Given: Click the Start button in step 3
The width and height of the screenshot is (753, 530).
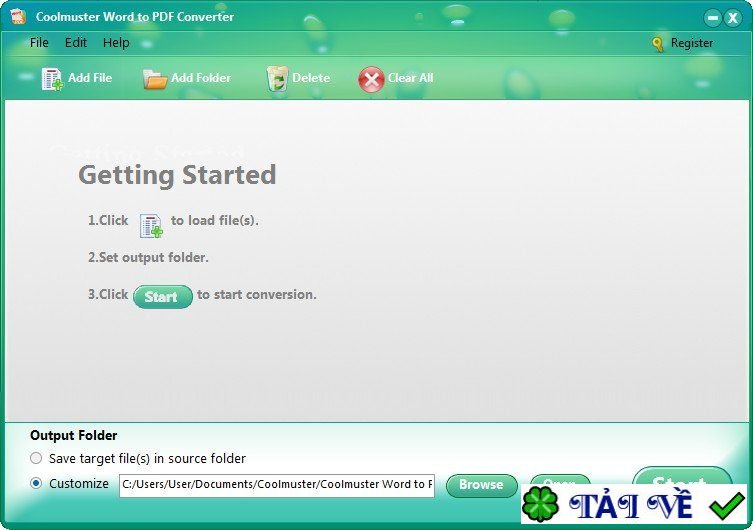Looking at the screenshot, I should click(x=162, y=297).
